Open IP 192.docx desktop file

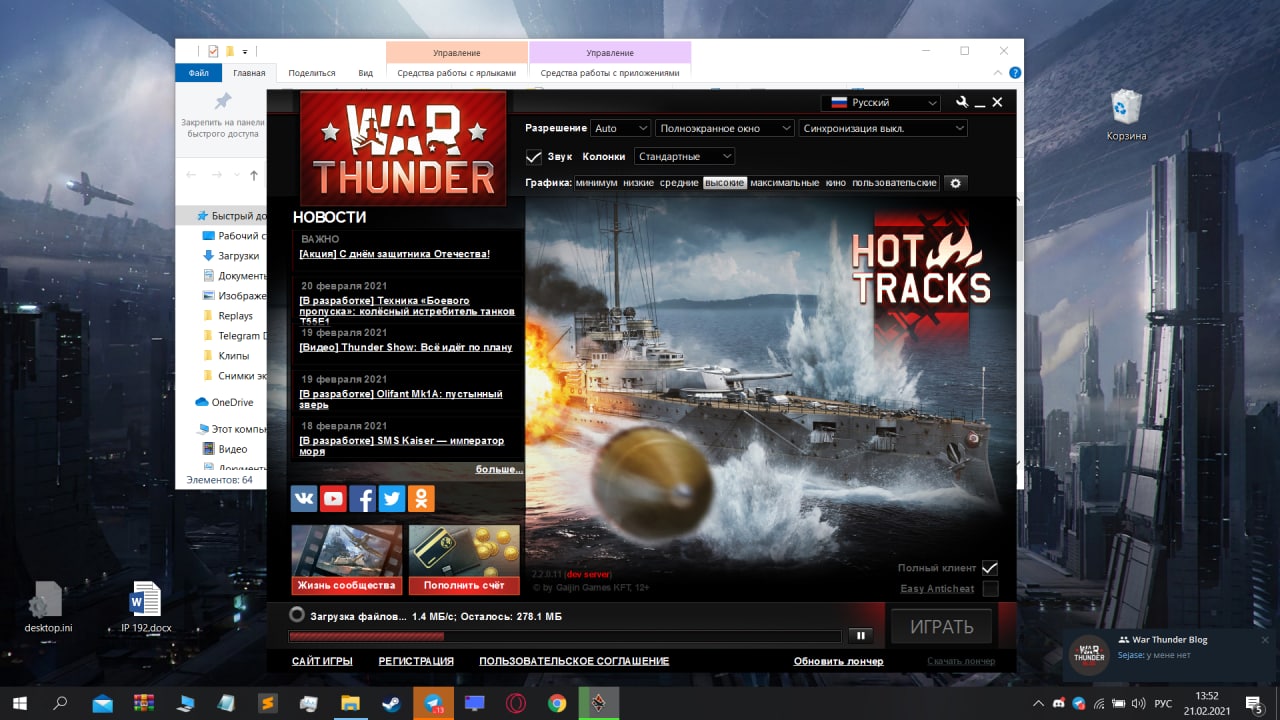(146, 607)
